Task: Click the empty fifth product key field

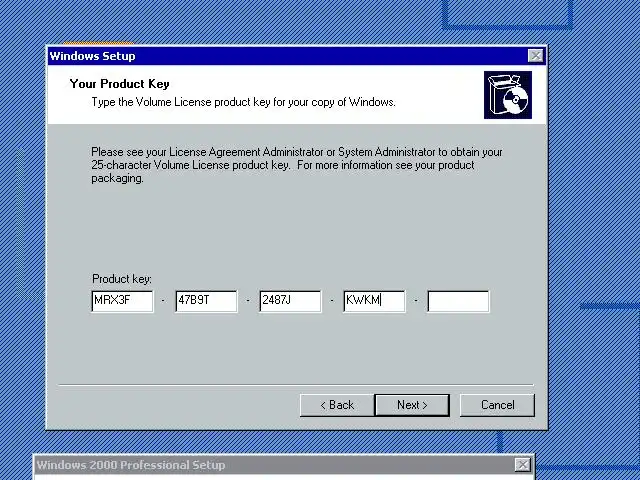Action: 458,301
